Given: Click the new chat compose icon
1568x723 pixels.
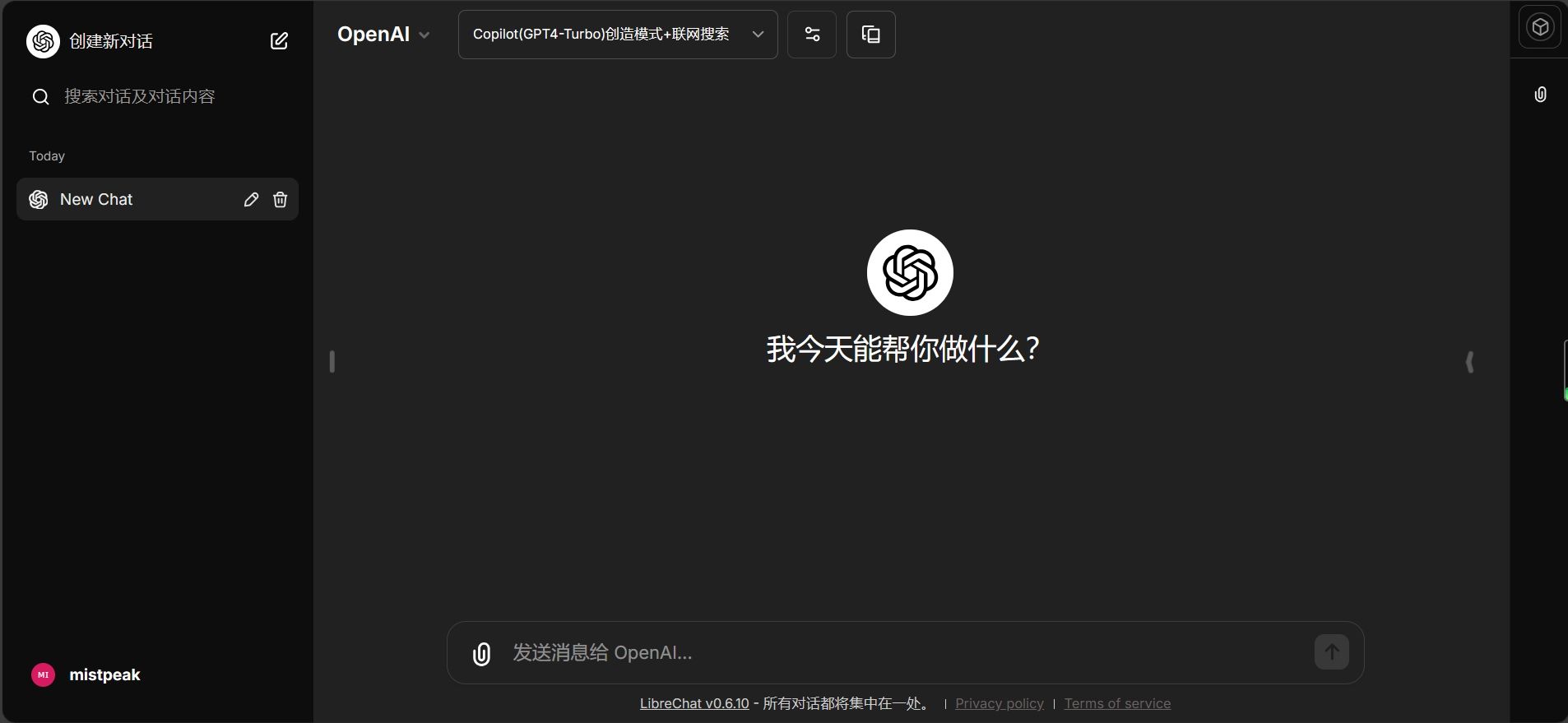Looking at the screenshot, I should [x=279, y=41].
